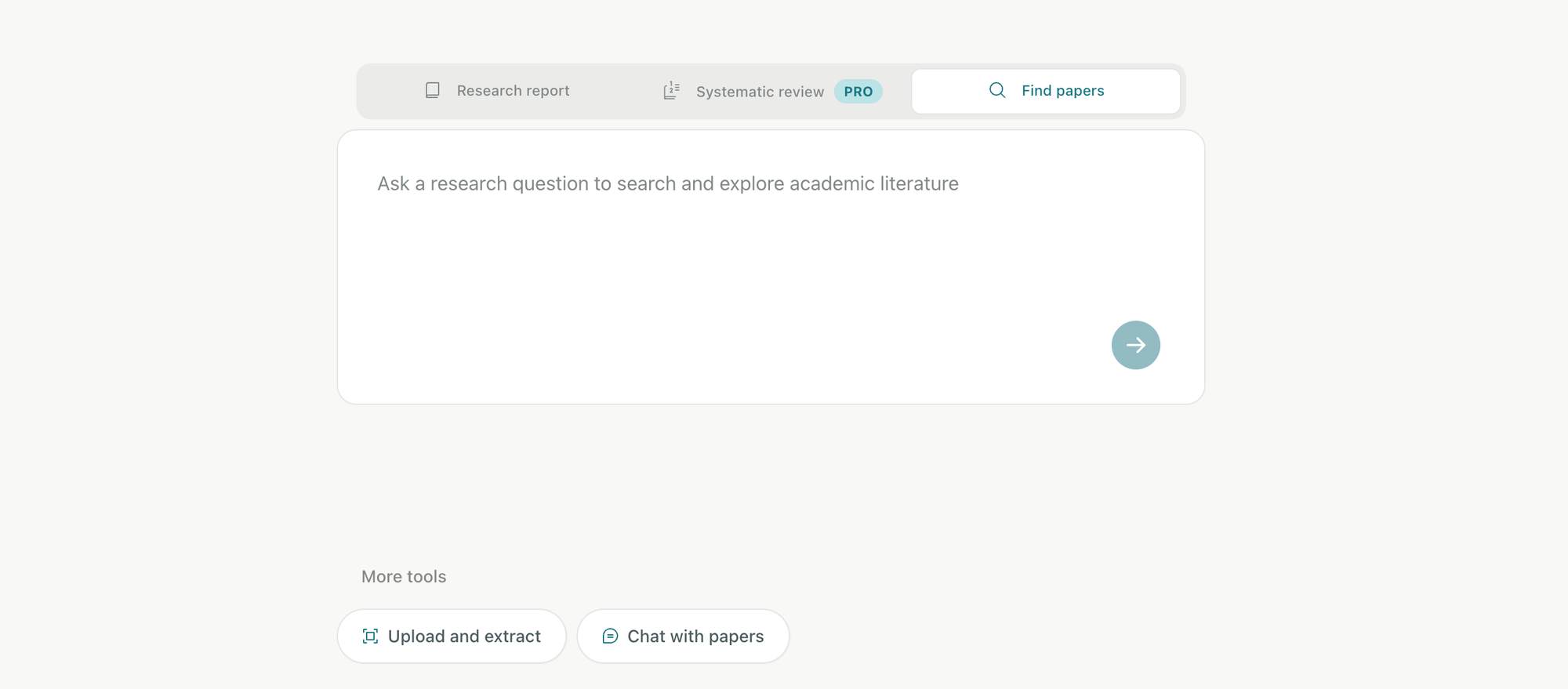Open the Chat with papers tool
Viewport: 1568px width, 689px height.
(683, 636)
